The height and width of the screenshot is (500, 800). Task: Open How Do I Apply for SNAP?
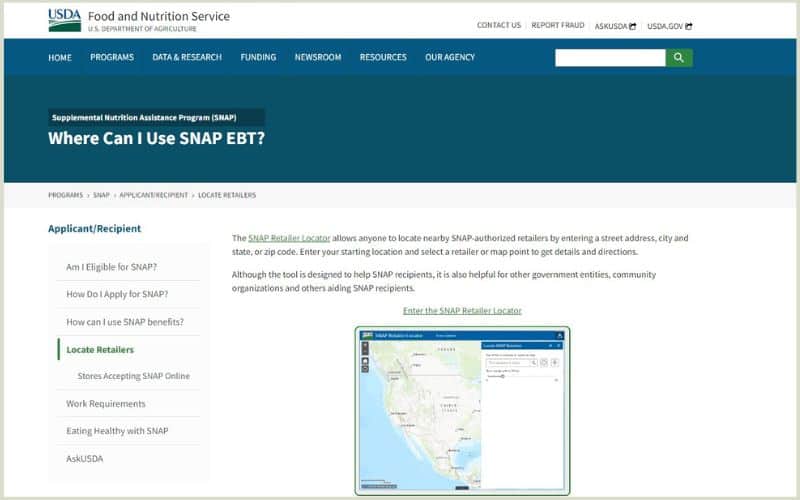117,294
